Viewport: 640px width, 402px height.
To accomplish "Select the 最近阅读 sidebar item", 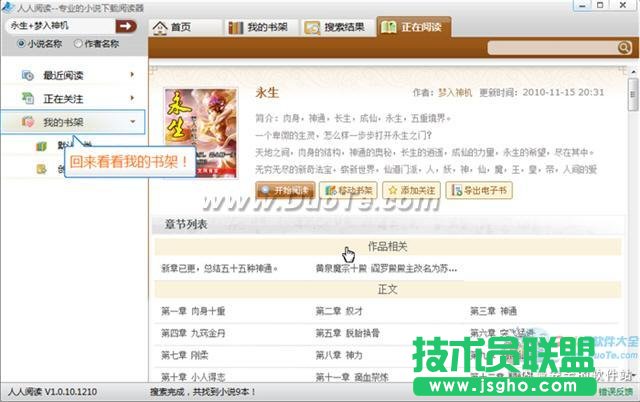I will [x=73, y=75].
